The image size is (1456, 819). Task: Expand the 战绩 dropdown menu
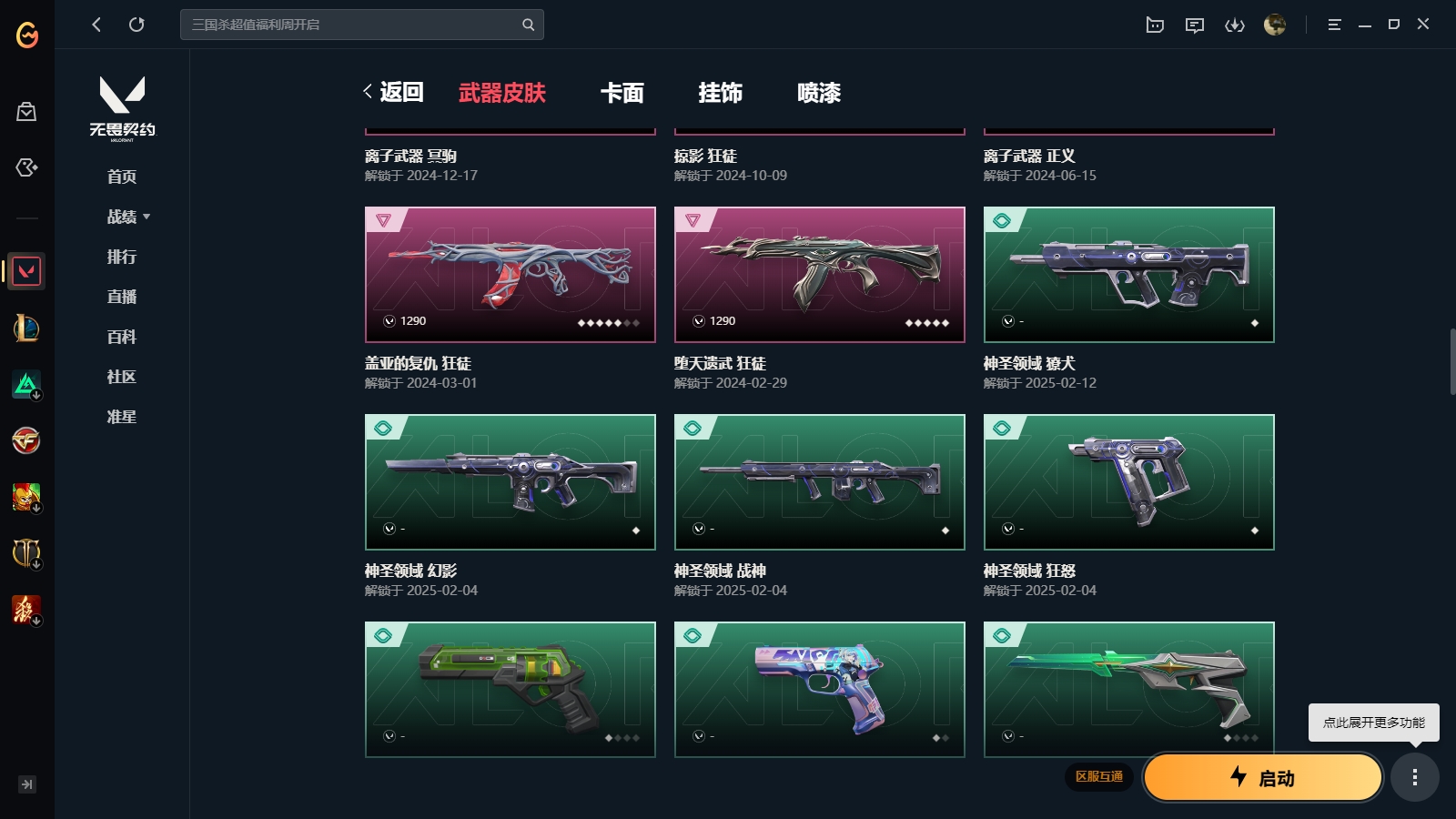(128, 217)
